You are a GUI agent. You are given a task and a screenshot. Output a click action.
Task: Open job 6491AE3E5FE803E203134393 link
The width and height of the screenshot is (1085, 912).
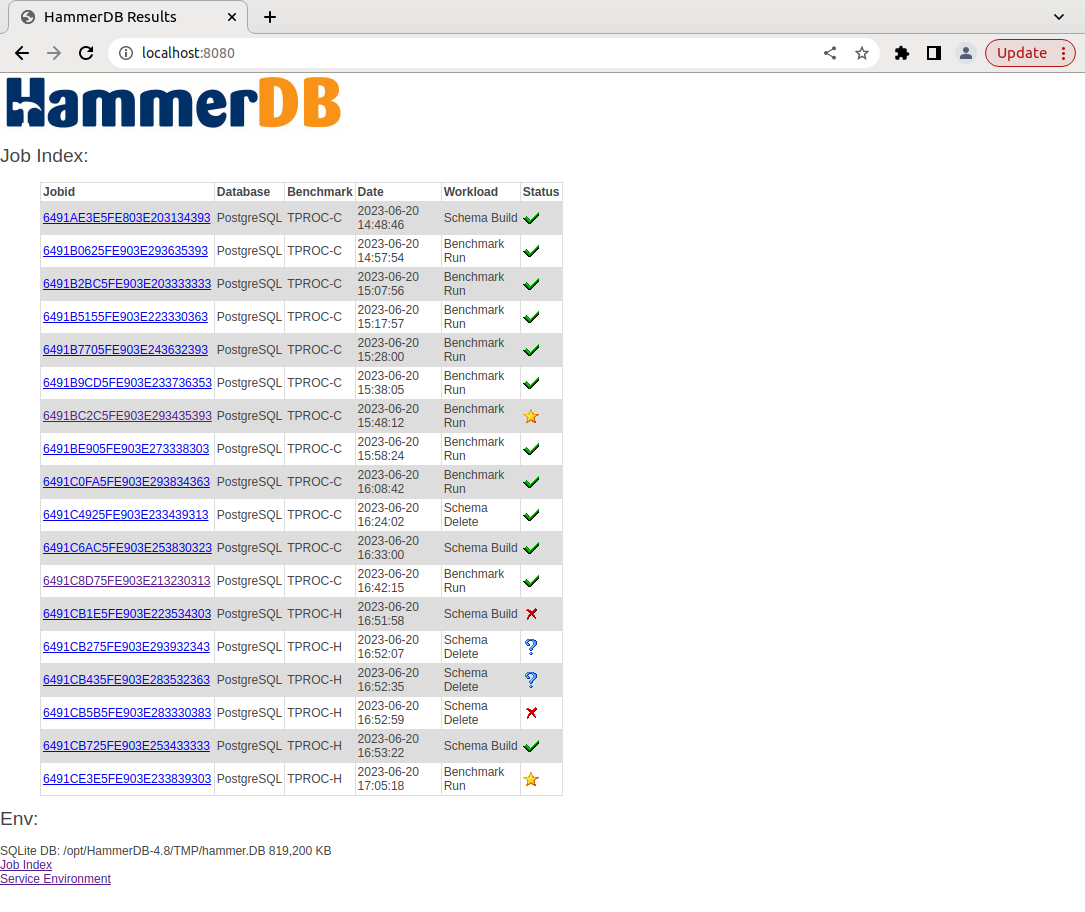pyautogui.click(x=127, y=218)
